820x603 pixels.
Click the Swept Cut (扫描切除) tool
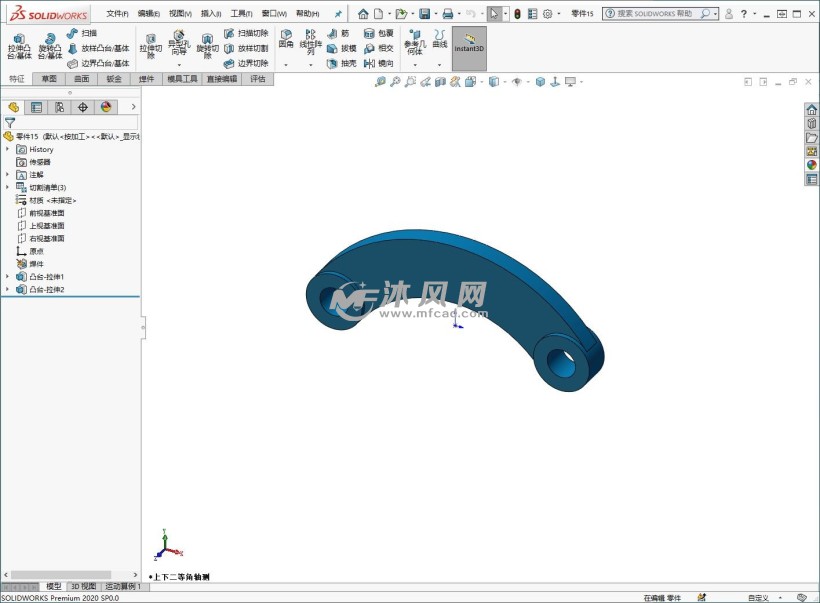coord(246,33)
